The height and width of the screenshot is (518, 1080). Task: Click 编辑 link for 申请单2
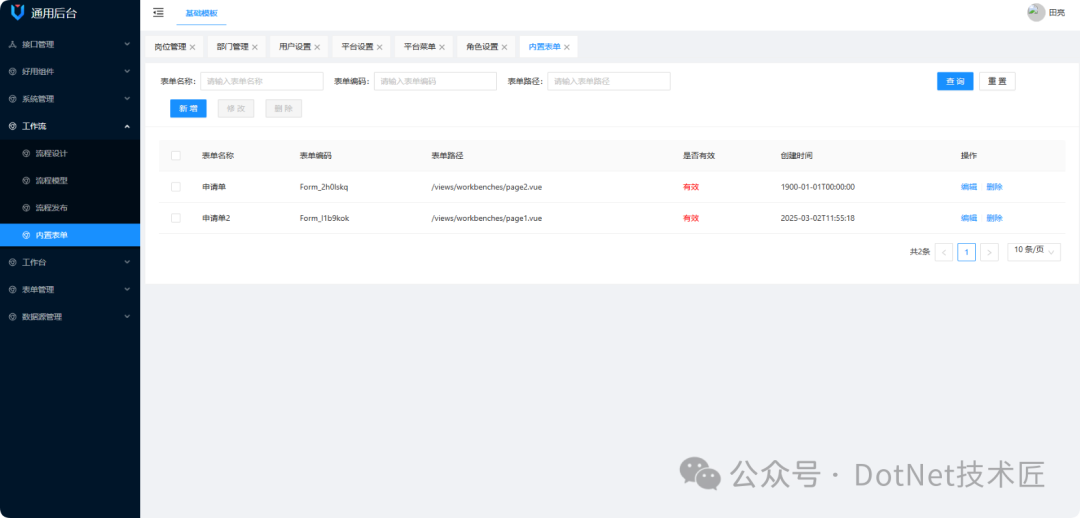968,218
